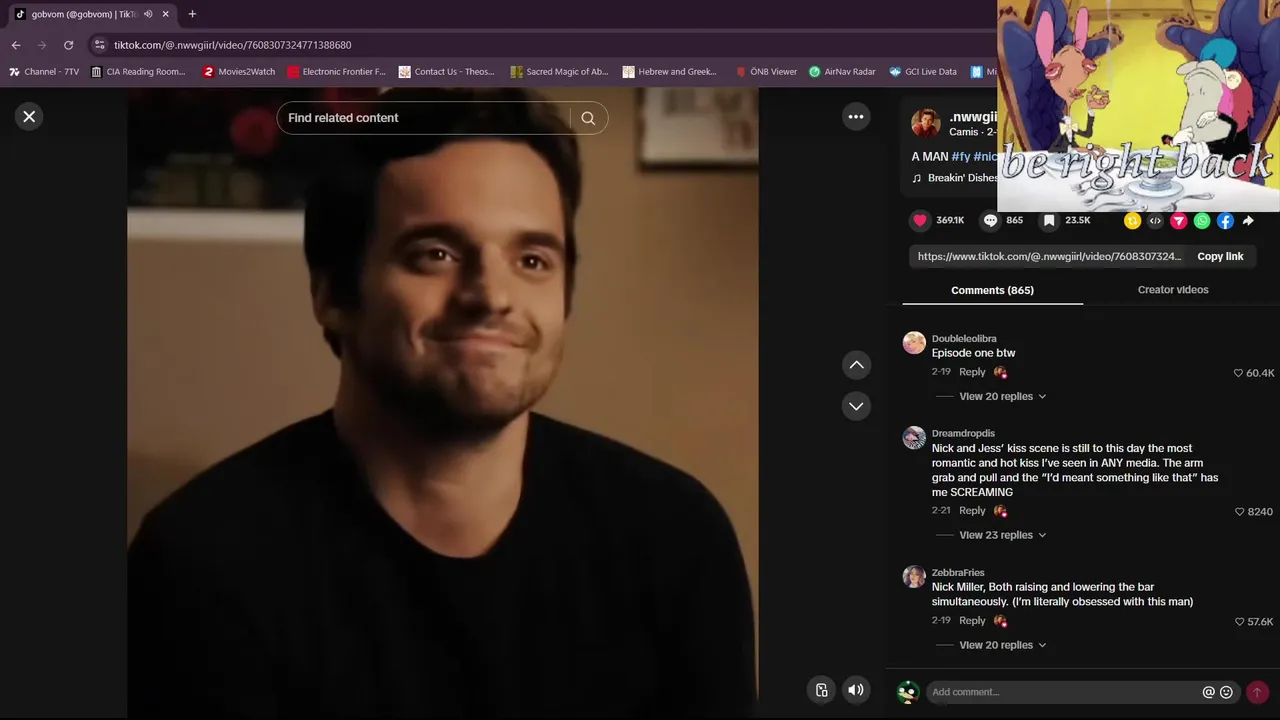Screen dimensions: 1280x720
Task: Open the creator's profile avatar
Action: [x=925, y=124]
